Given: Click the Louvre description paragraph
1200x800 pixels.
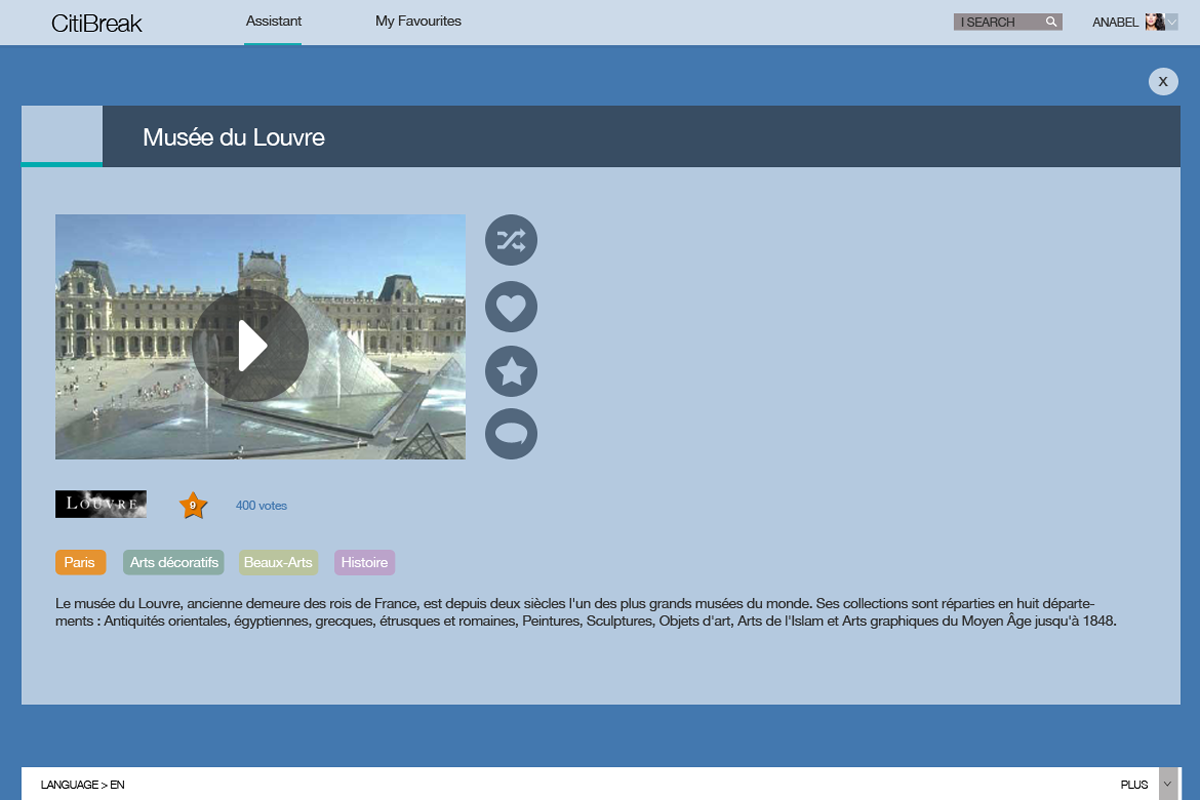Looking at the screenshot, I should [x=586, y=612].
